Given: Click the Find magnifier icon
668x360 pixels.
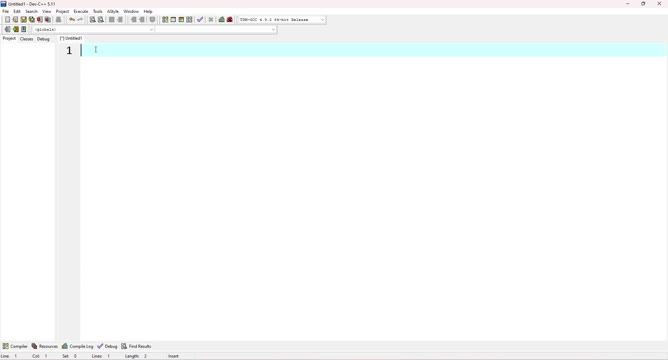Looking at the screenshot, I should (92, 20).
